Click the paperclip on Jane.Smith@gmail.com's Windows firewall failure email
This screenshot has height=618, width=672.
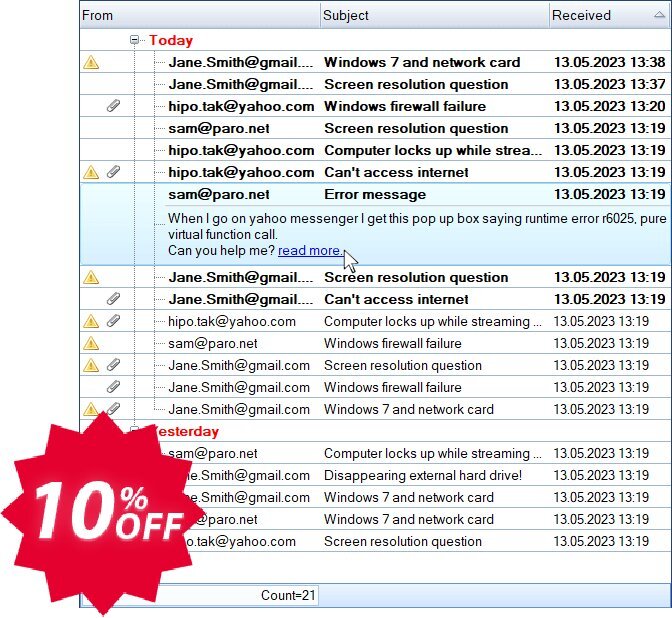(x=113, y=387)
